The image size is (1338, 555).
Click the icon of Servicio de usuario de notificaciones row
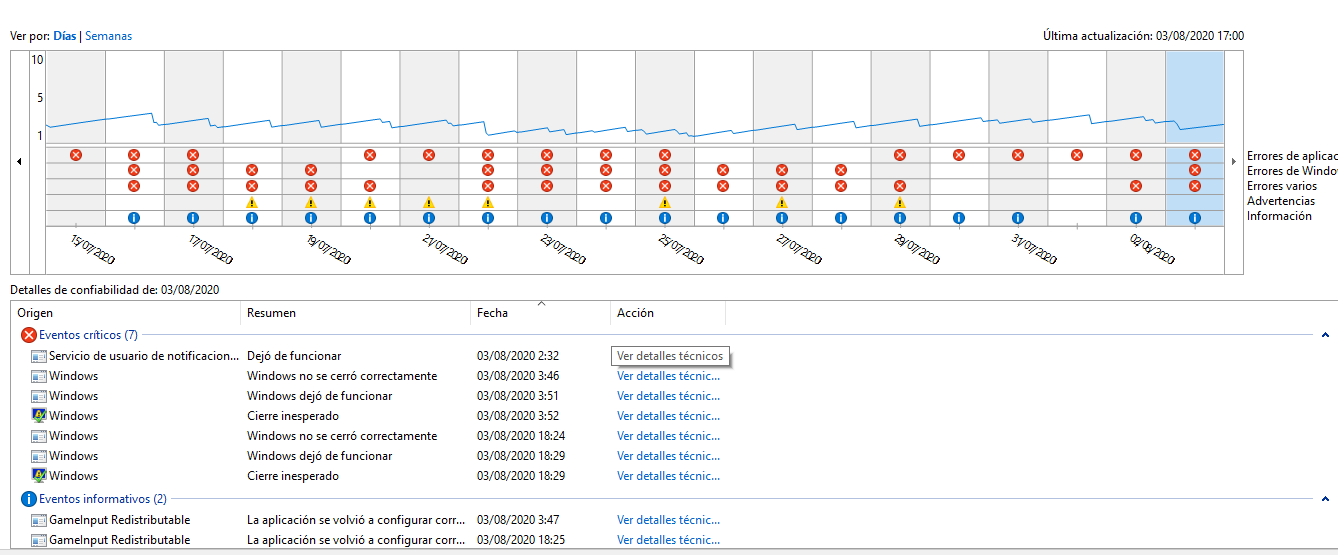tap(39, 356)
